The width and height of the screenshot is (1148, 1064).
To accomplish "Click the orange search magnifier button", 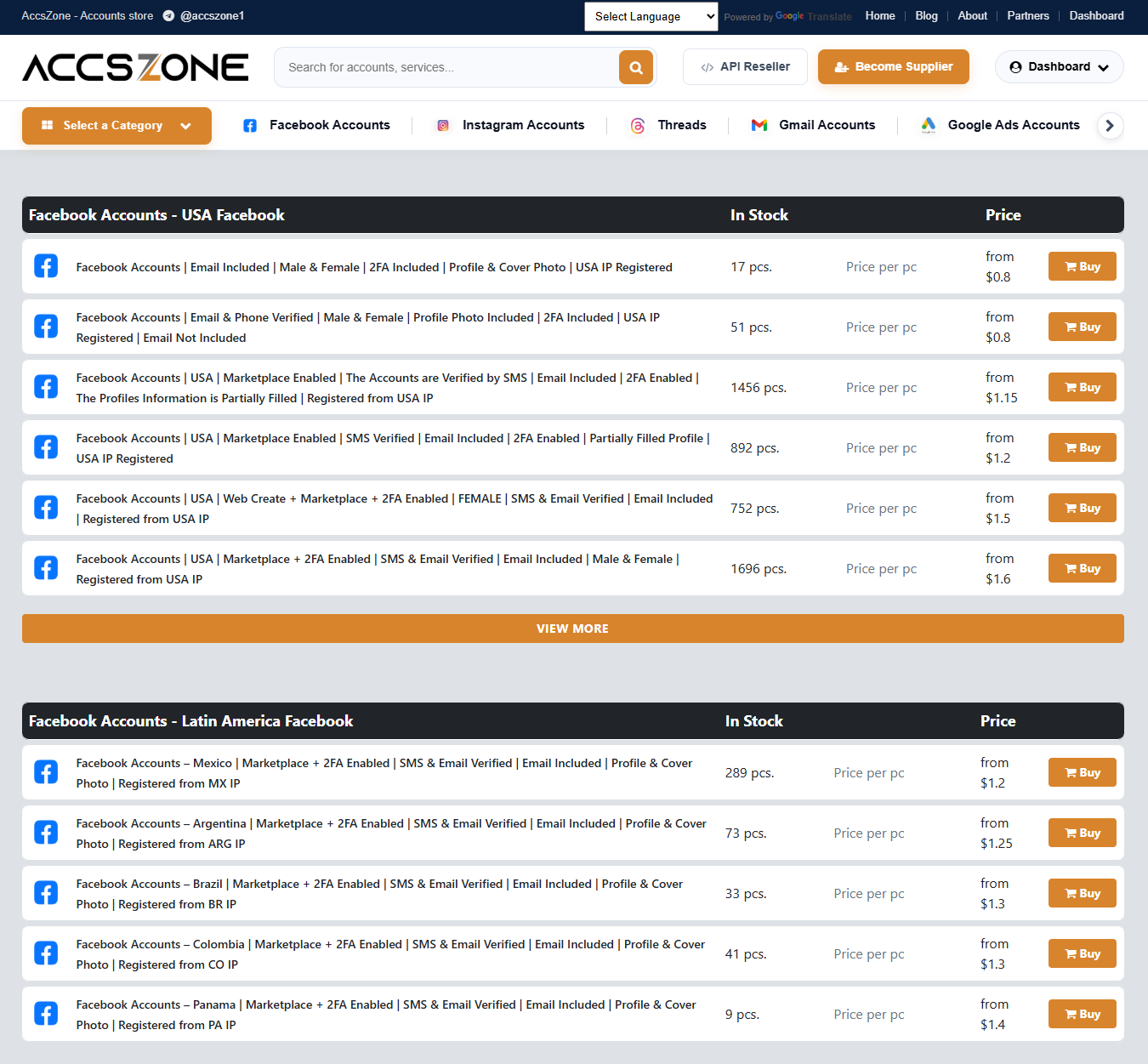I will [636, 67].
